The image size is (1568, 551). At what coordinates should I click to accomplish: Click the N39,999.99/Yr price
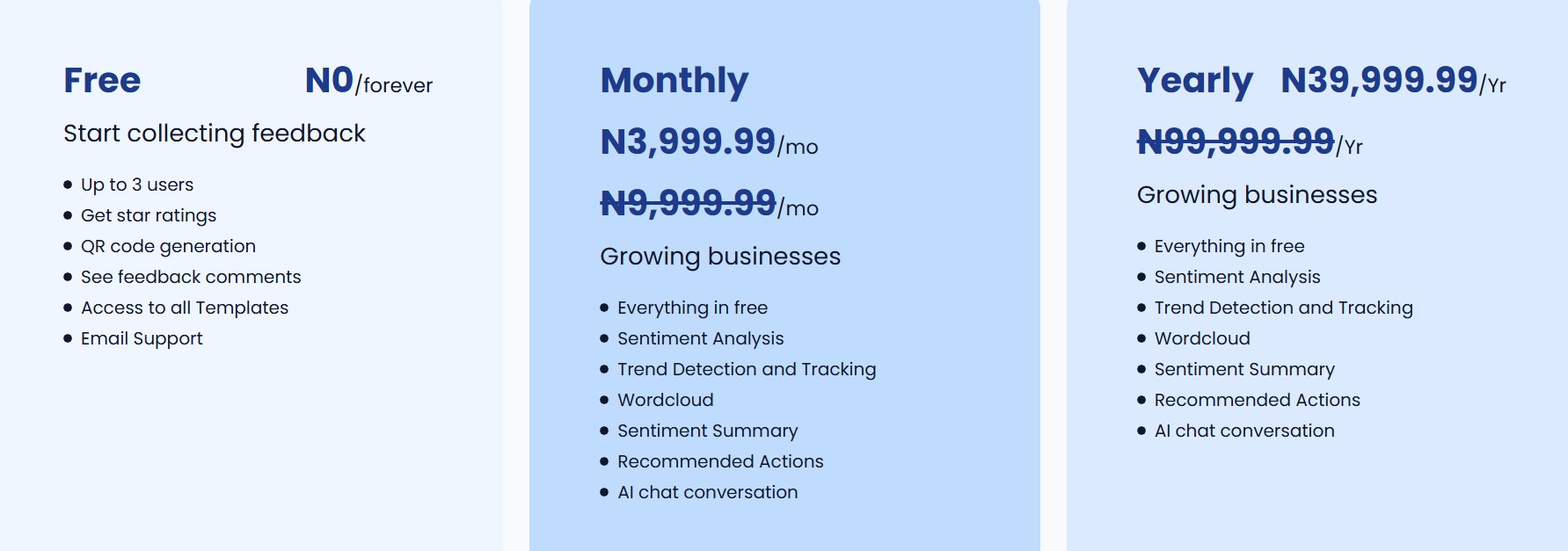(1393, 81)
